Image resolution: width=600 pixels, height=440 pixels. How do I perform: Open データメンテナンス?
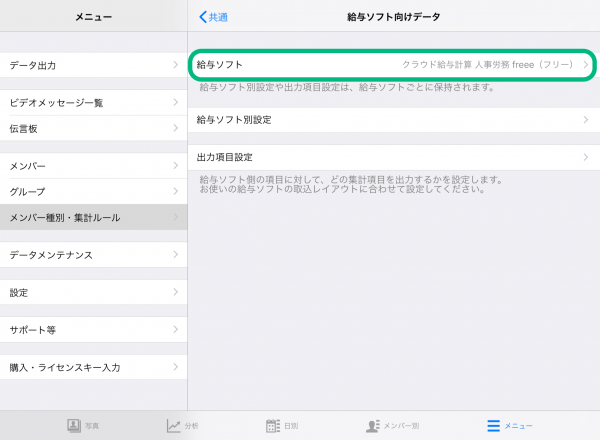93,255
